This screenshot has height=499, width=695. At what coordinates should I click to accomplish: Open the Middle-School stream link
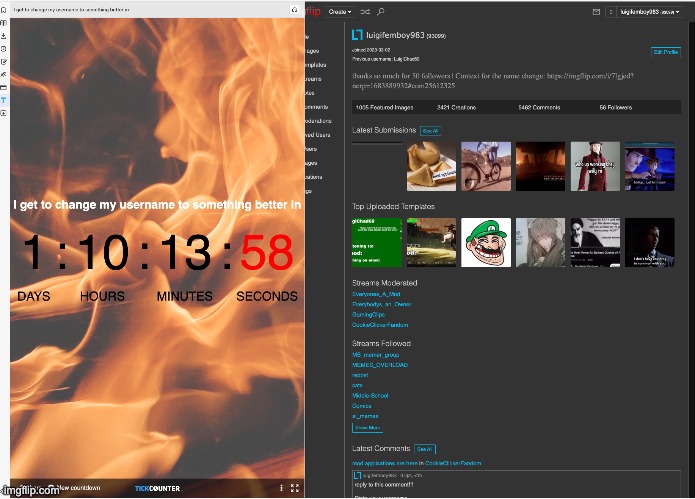click(x=370, y=395)
